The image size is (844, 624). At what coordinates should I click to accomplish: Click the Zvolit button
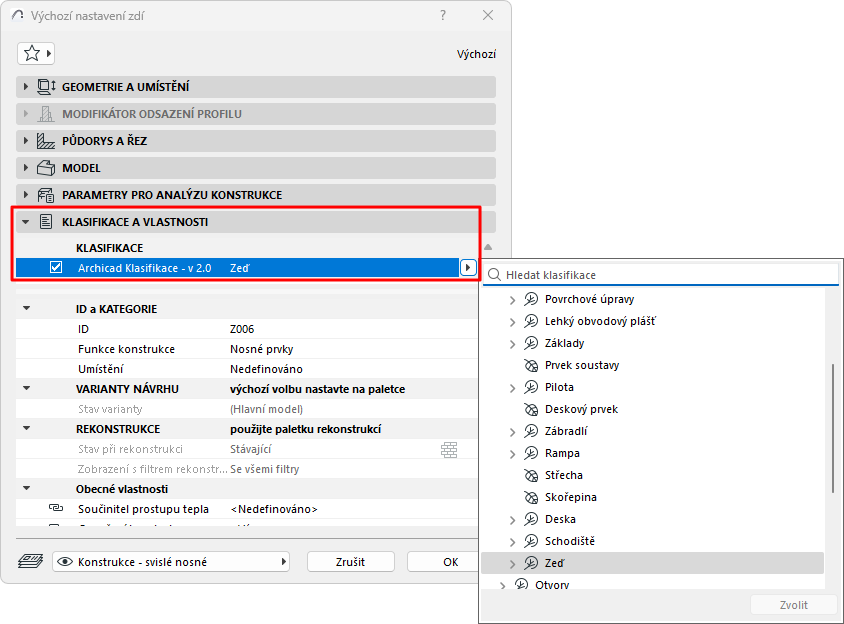tap(793, 605)
